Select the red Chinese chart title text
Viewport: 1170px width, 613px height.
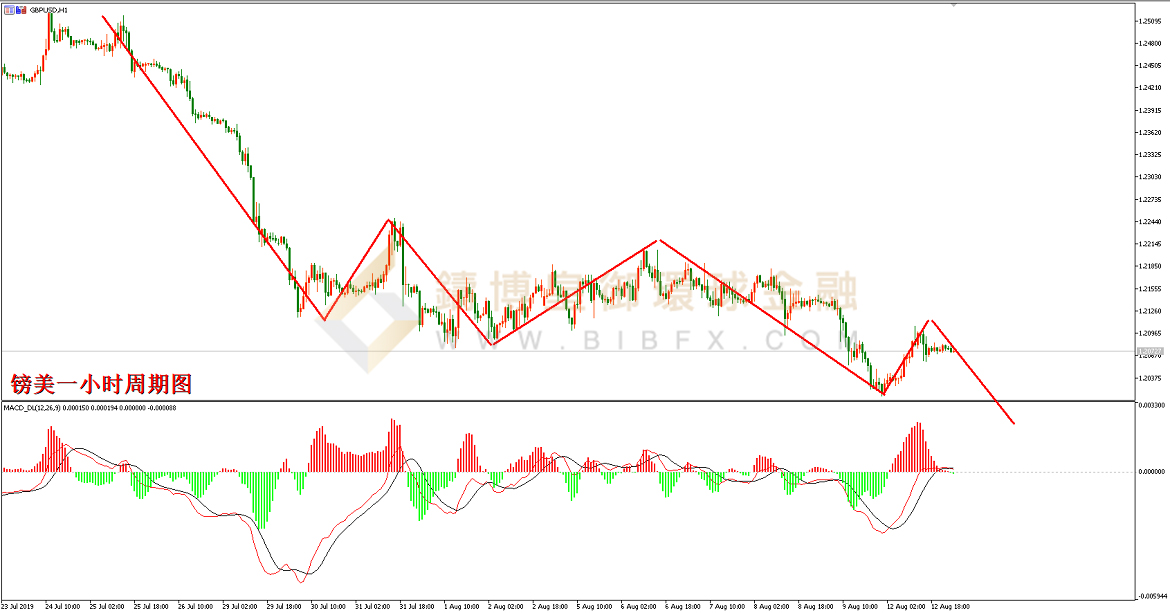tap(100, 384)
